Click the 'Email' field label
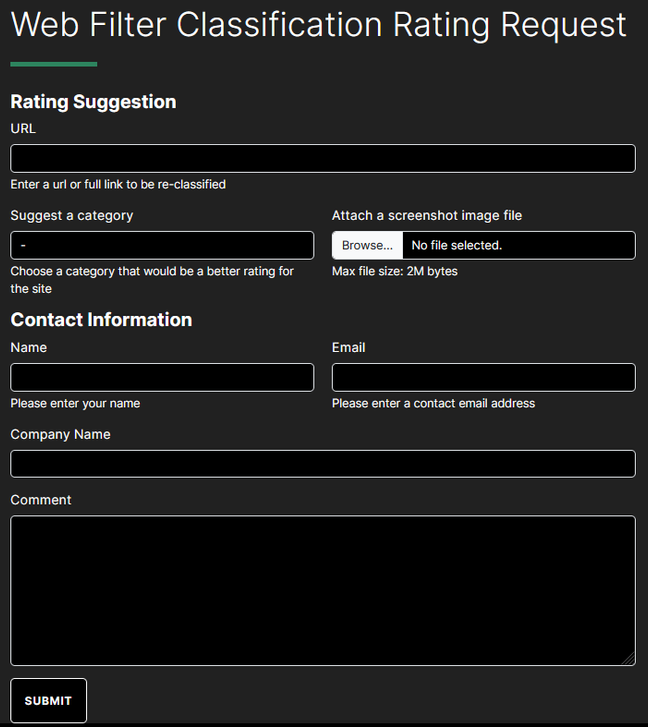This screenshot has width=648, height=727. click(349, 347)
